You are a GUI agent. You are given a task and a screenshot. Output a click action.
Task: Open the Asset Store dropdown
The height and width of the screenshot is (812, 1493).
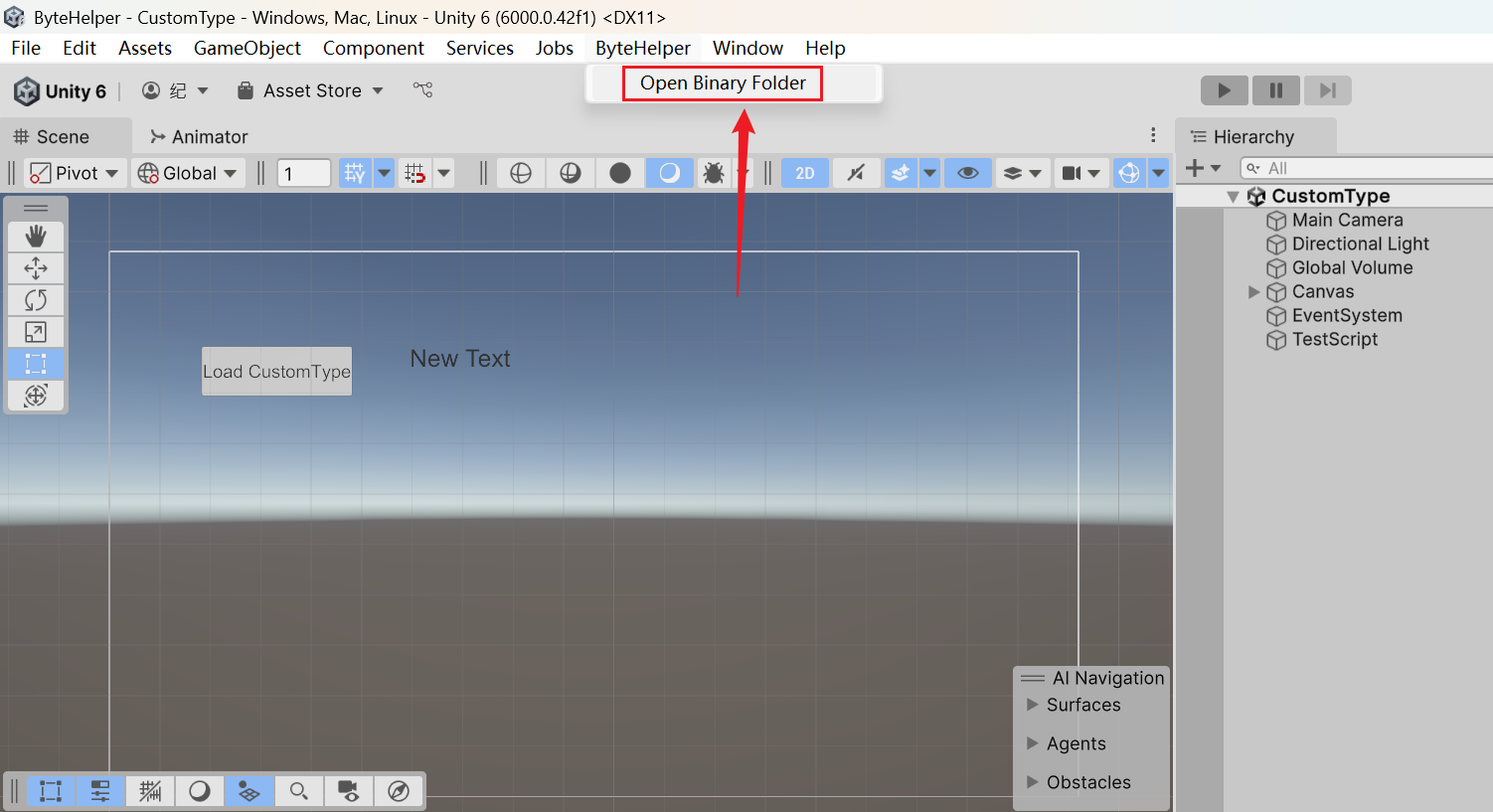[x=310, y=90]
